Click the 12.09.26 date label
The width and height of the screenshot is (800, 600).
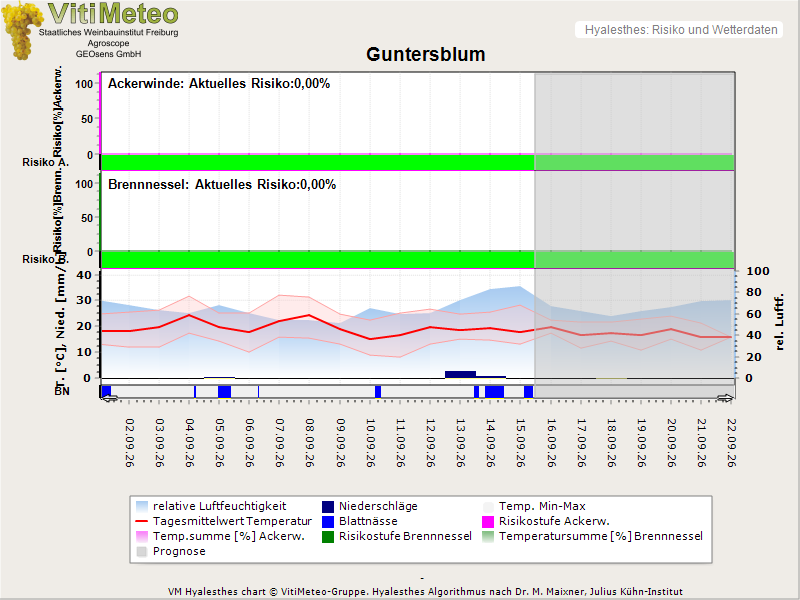[x=431, y=443]
